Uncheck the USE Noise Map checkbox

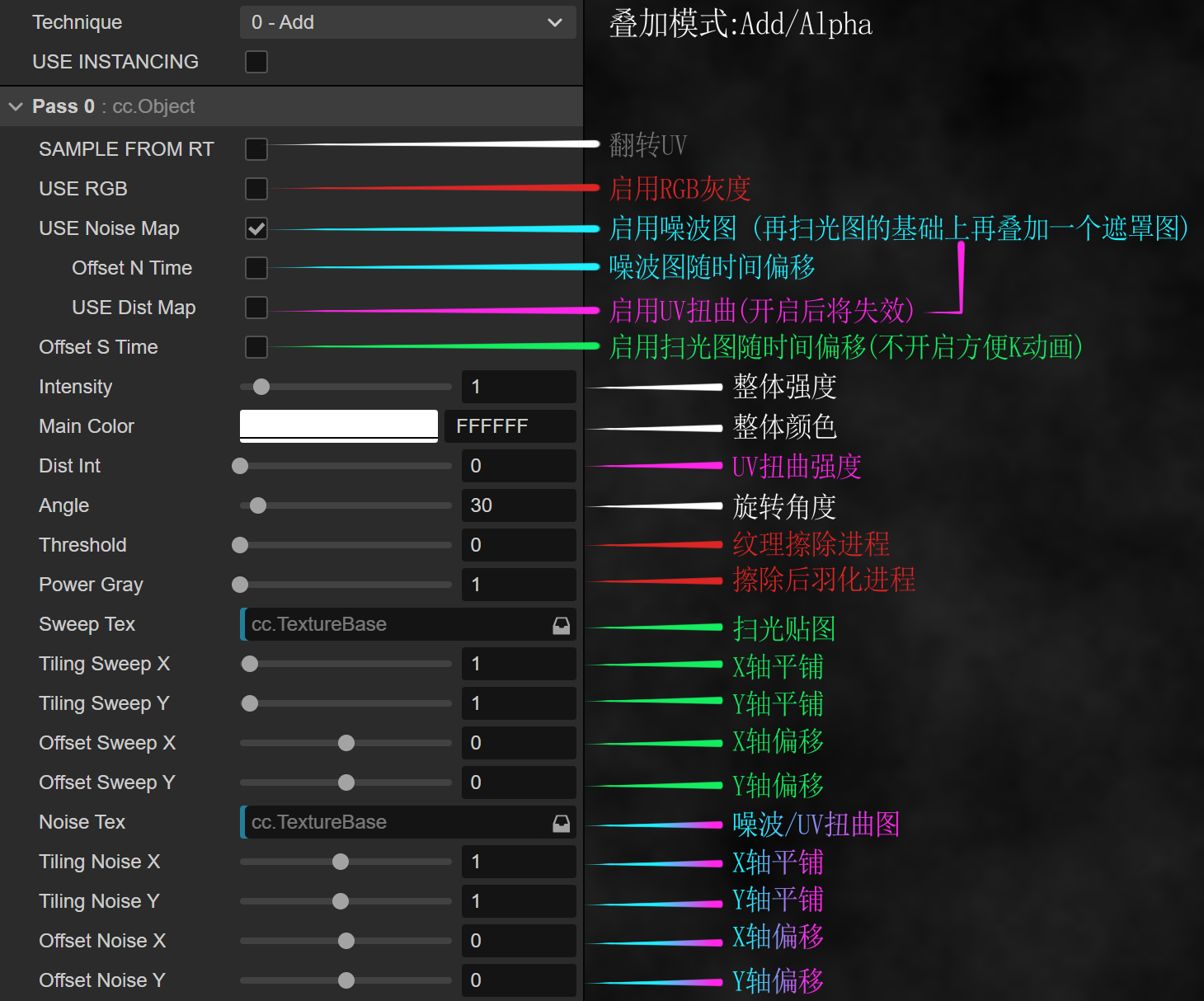click(x=256, y=228)
